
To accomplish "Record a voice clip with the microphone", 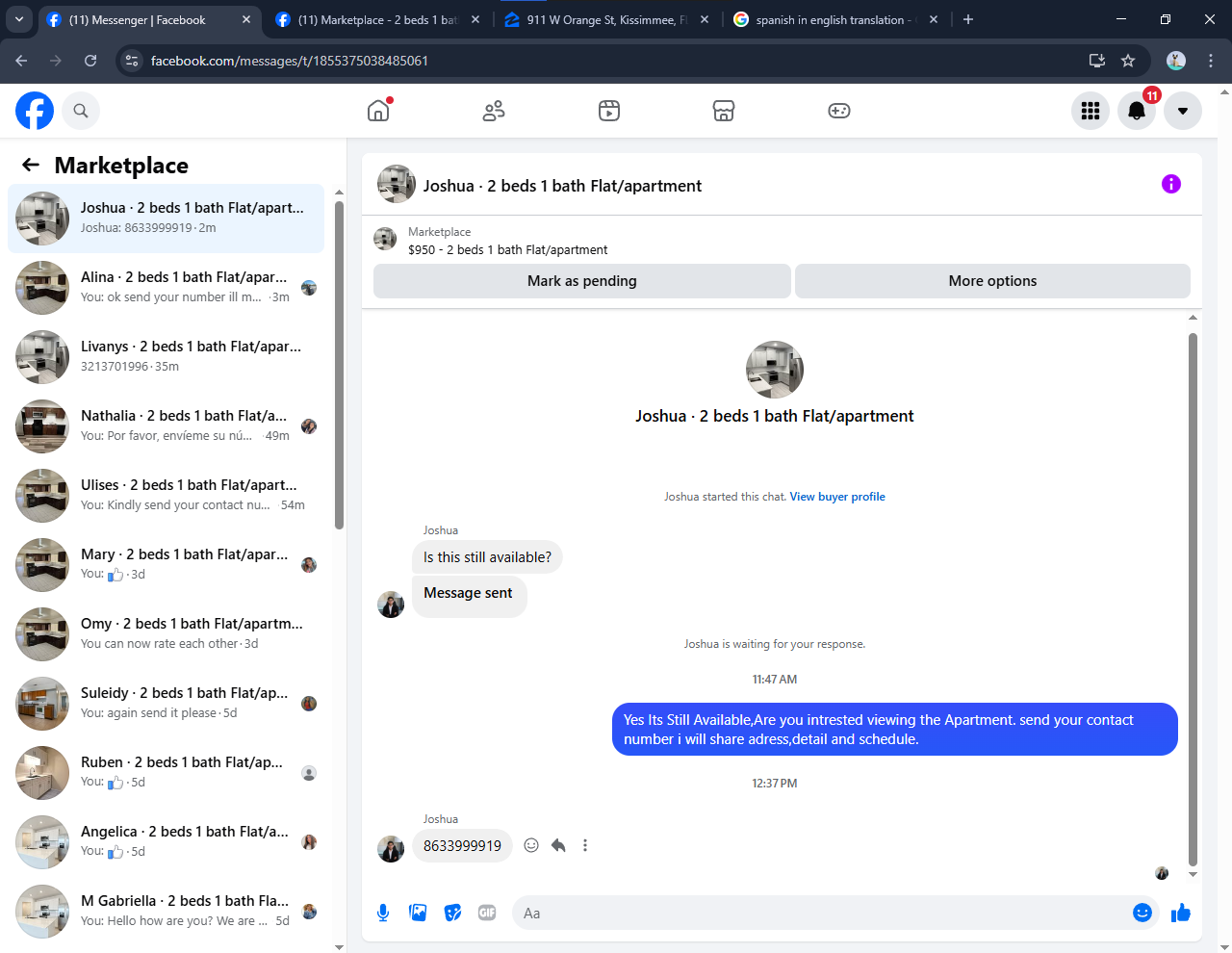I will click(x=383, y=913).
